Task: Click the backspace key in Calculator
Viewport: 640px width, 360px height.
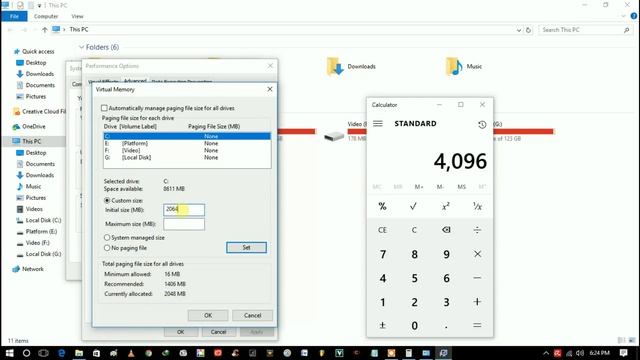Action: 446,230
